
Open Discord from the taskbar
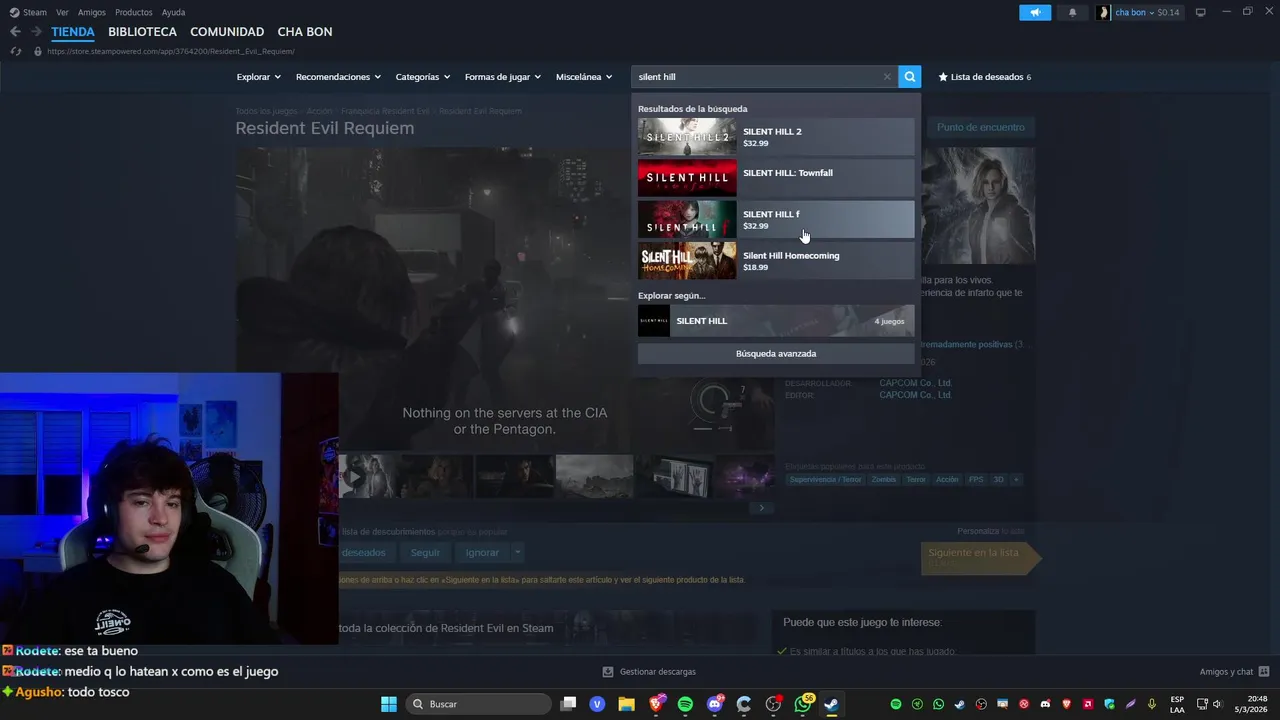(715, 704)
